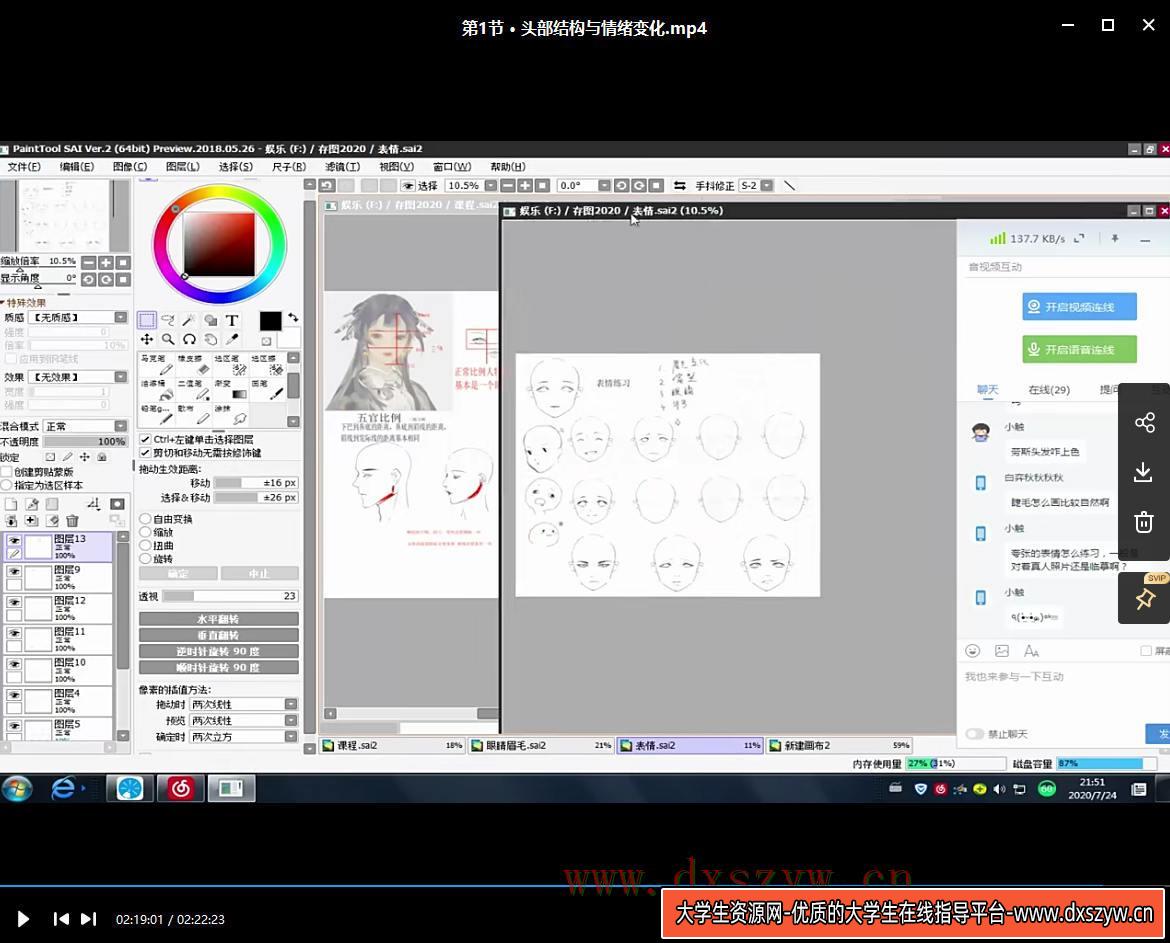Screen dimensions: 1170x943
Task: Select the rectangular selection tool
Action: 147,320
